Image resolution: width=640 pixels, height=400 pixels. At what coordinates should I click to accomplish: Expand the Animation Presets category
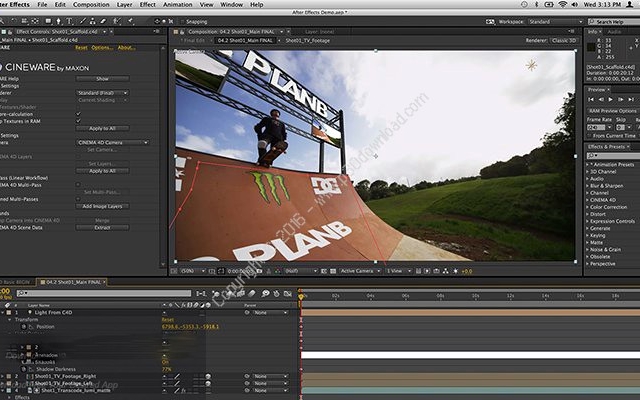point(588,164)
